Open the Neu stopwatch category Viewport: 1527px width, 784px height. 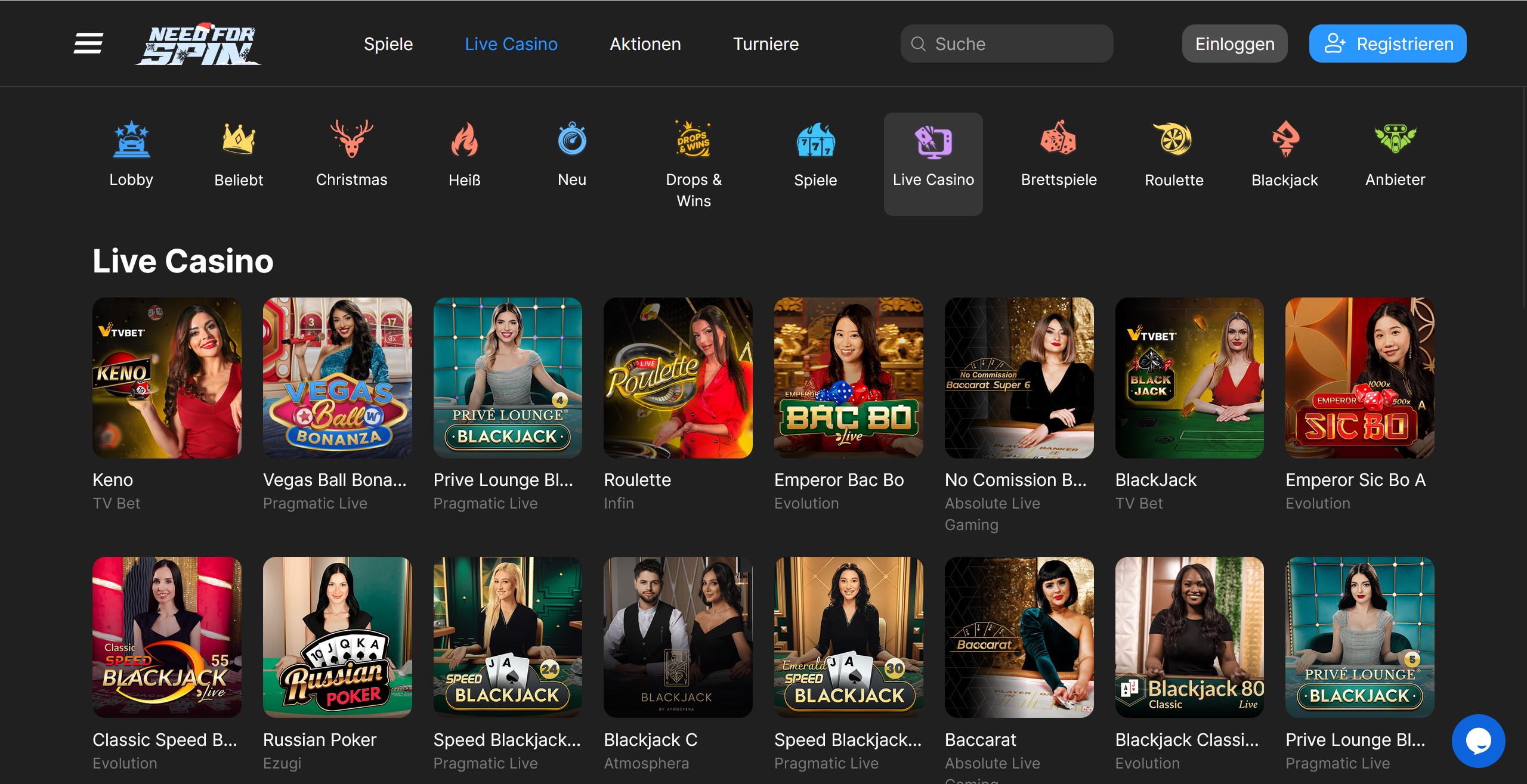572,138
